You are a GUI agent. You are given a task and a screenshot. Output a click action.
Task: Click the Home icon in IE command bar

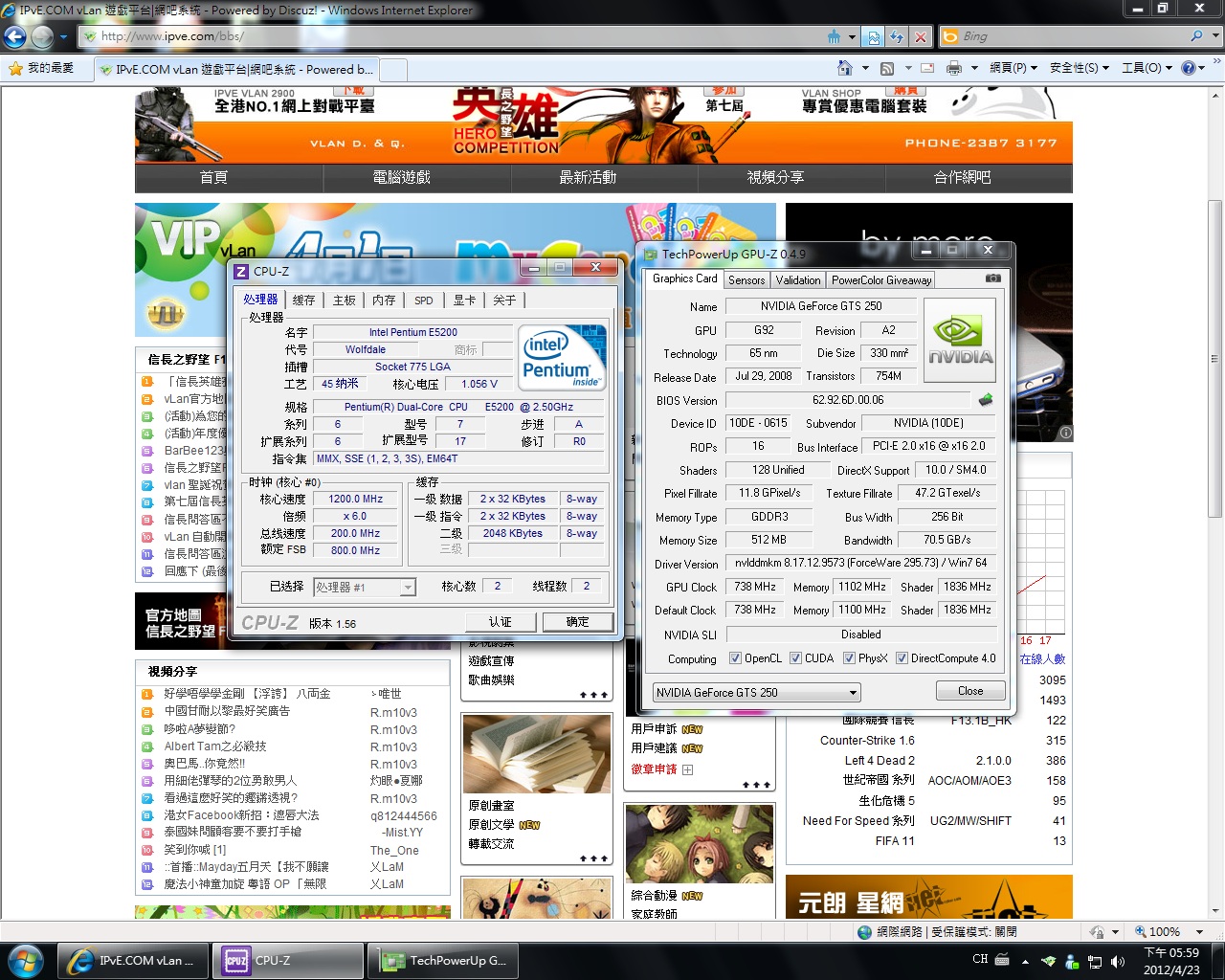(844, 68)
